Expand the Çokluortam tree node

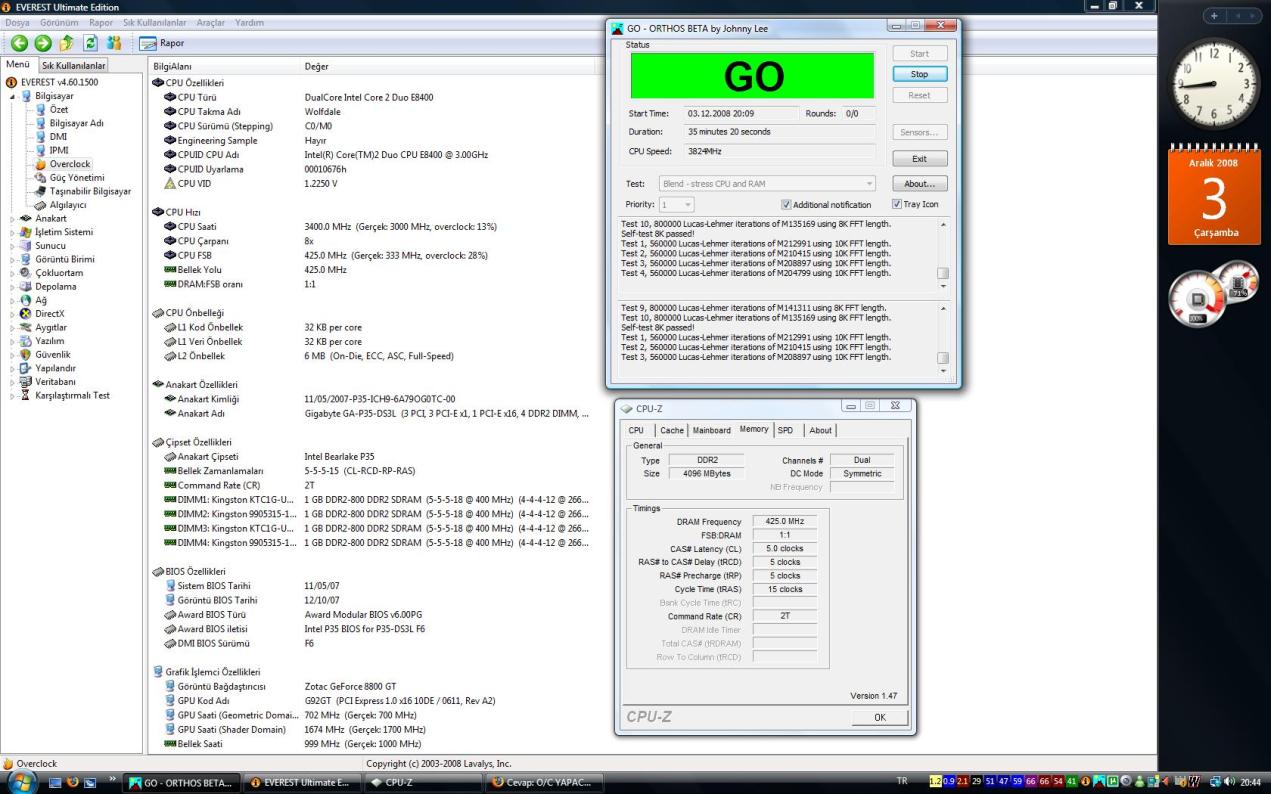(12, 273)
